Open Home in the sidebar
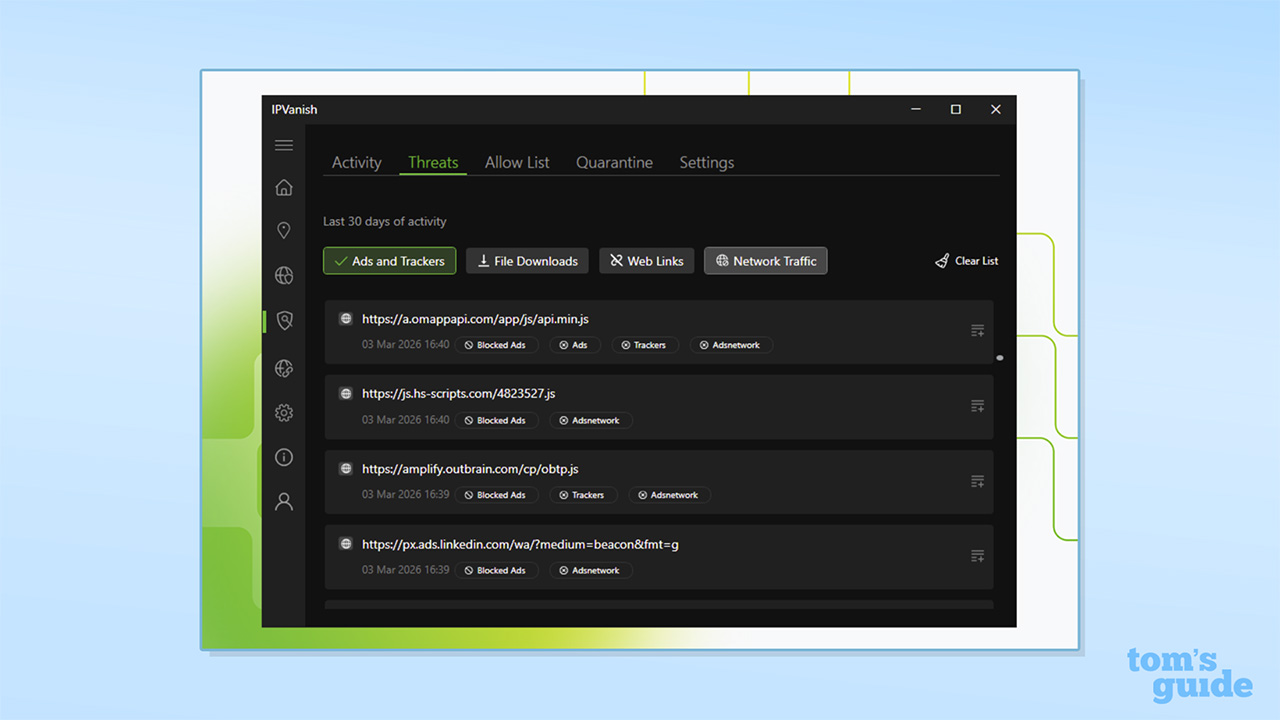Viewport: 1280px width, 720px height. pos(284,187)
